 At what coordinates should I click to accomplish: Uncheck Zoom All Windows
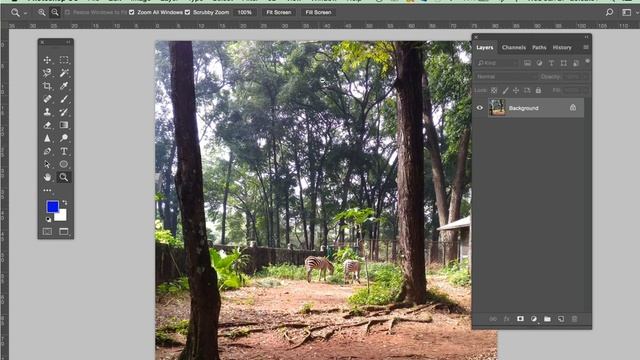point(131,13)
